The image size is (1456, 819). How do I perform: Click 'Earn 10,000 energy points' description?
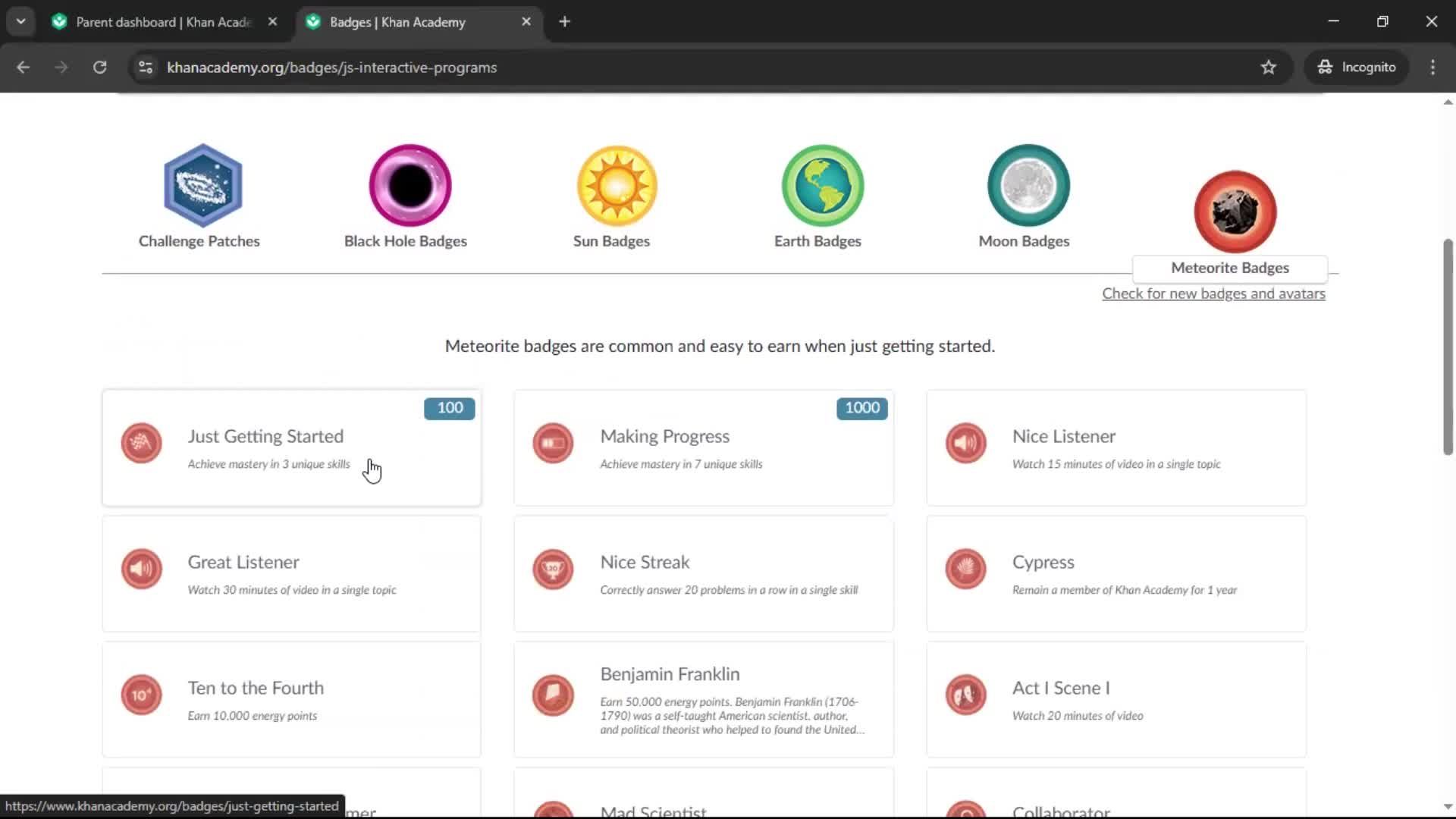253,716
